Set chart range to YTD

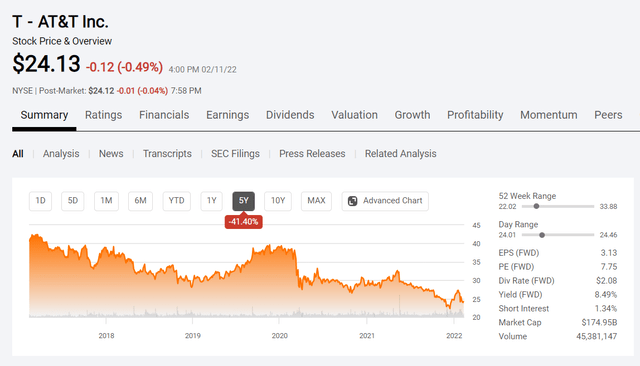click(x=176, y=201)
